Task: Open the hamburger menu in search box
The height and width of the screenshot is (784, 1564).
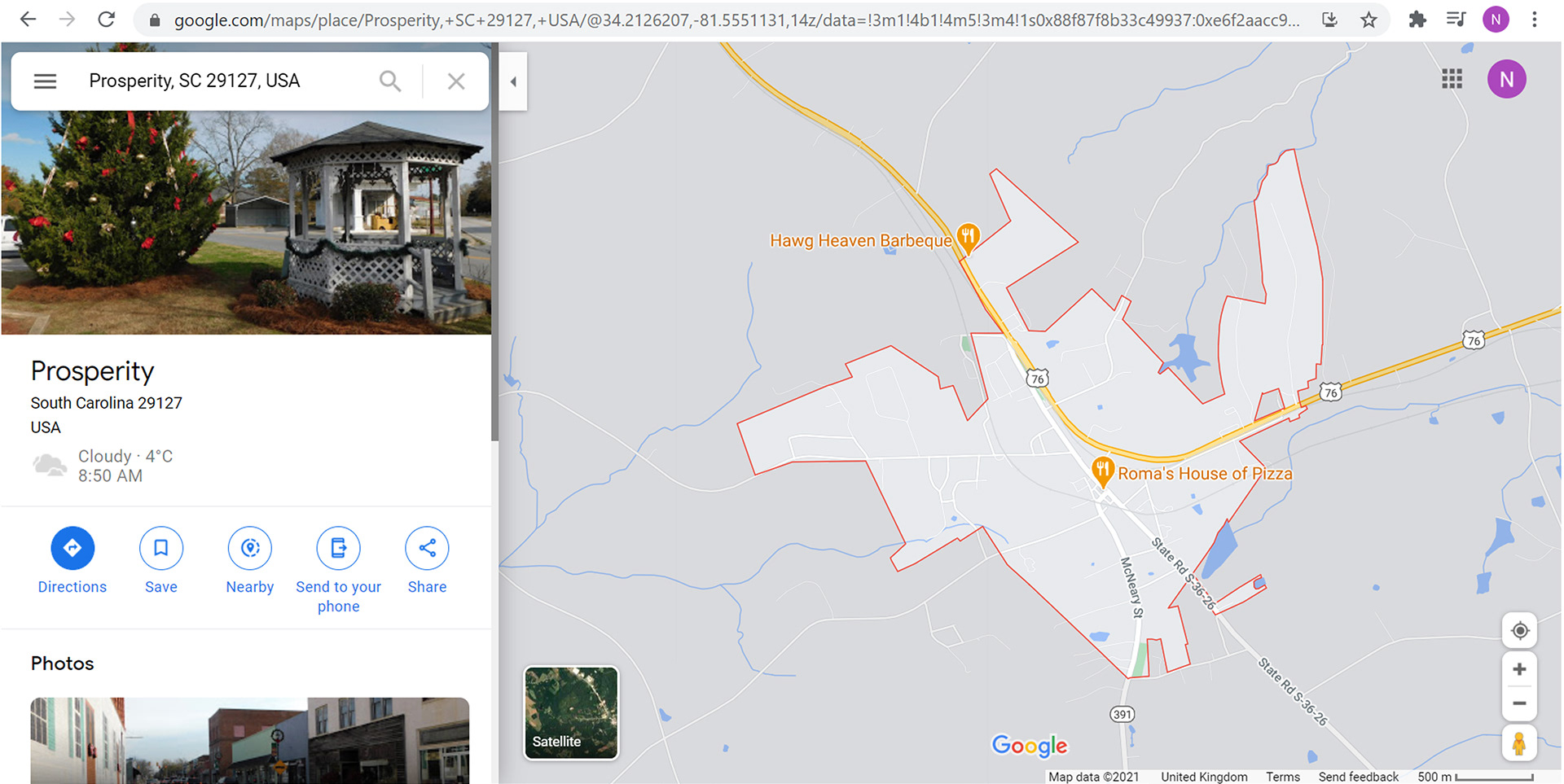Action: 45,81
